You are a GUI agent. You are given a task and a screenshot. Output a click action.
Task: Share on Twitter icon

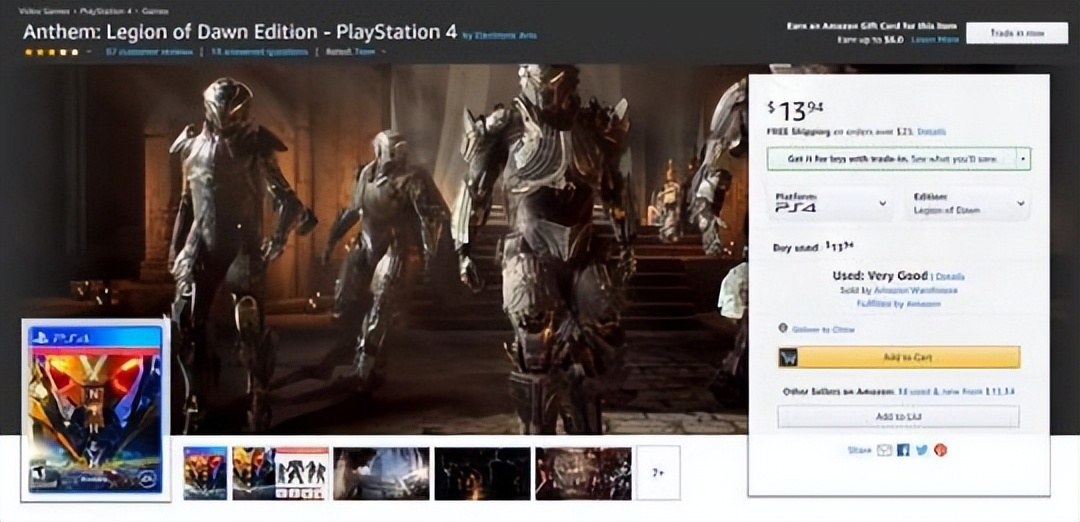click(x=921, y=450)
